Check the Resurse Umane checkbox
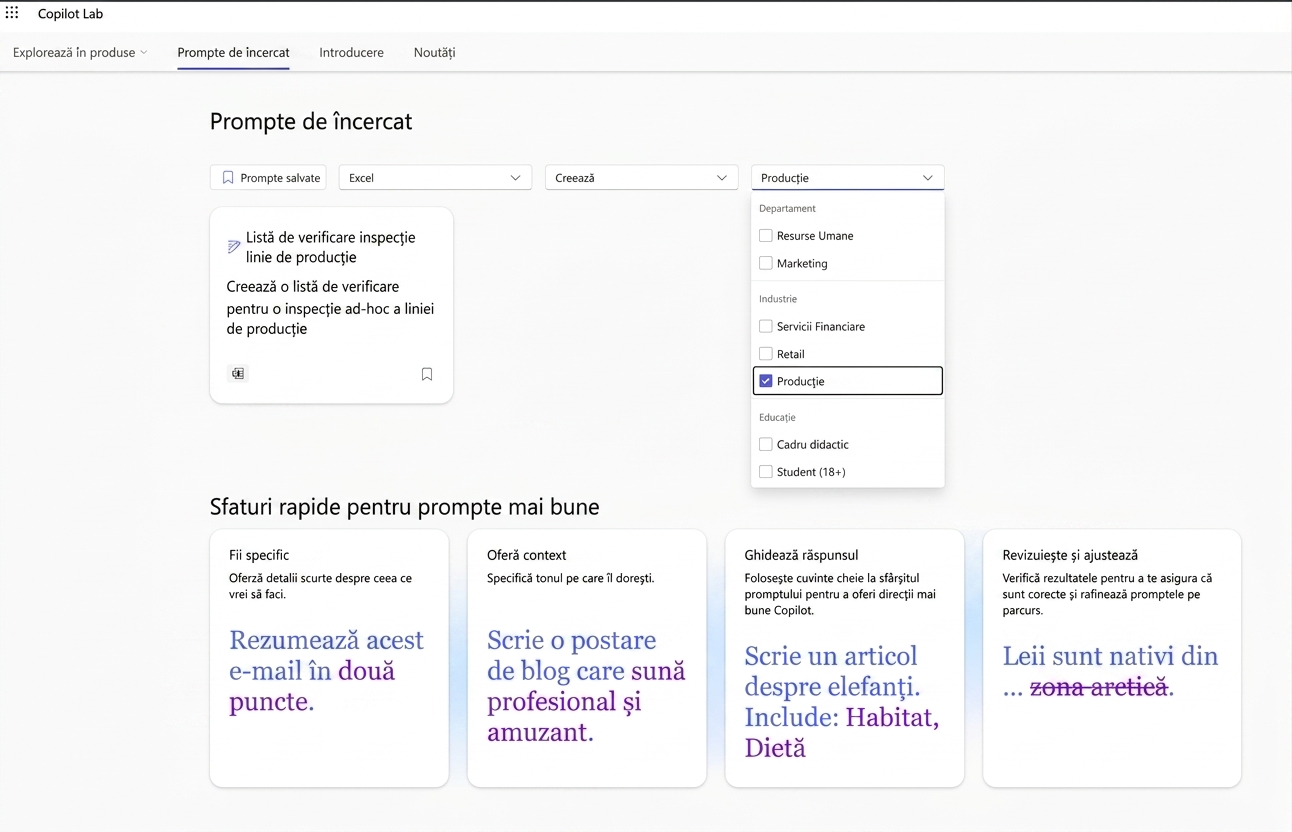The width and height of the screenshot is (1292, 832). pyautogui.click(x=766, y=236)
